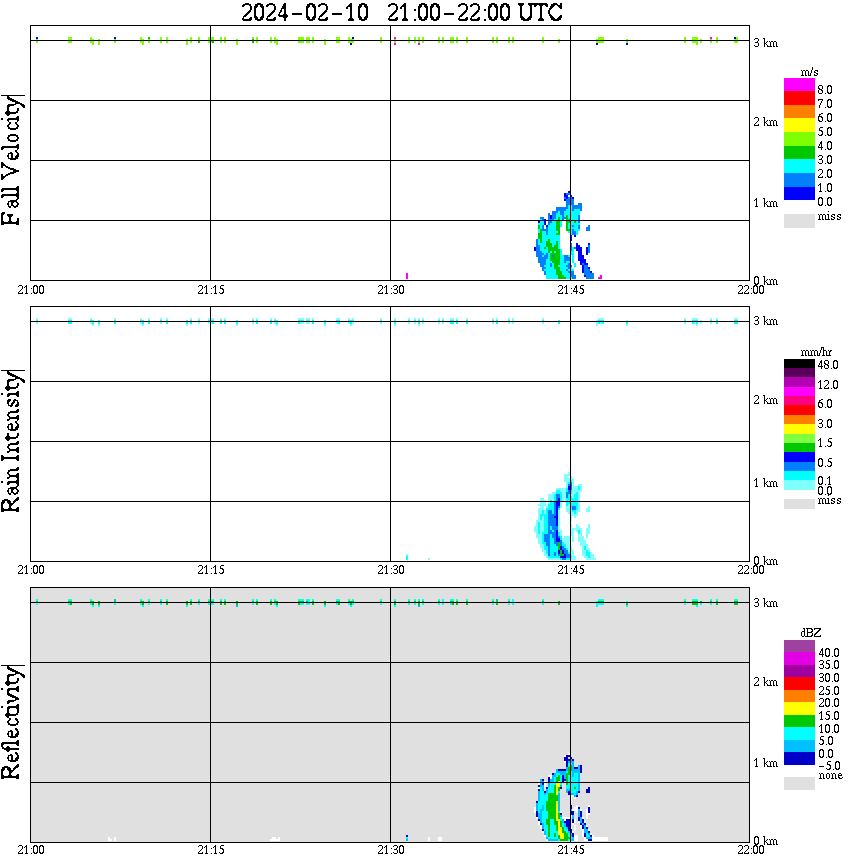Click the gray "none" swatch in Reflectivity legend
This screenshot has width=850, height=868.
799,783
